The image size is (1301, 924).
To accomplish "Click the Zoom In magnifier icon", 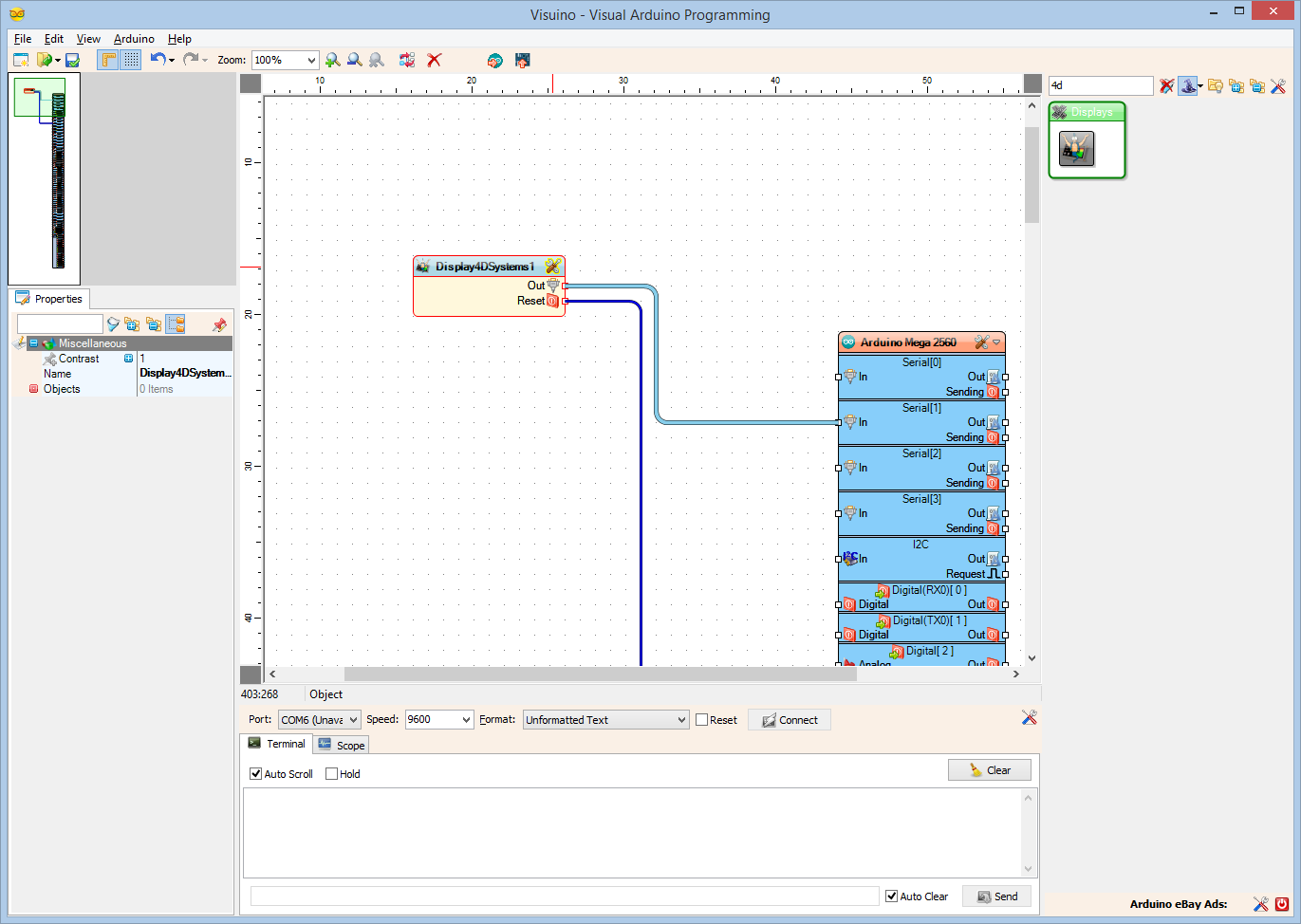I will click(332, 60).
